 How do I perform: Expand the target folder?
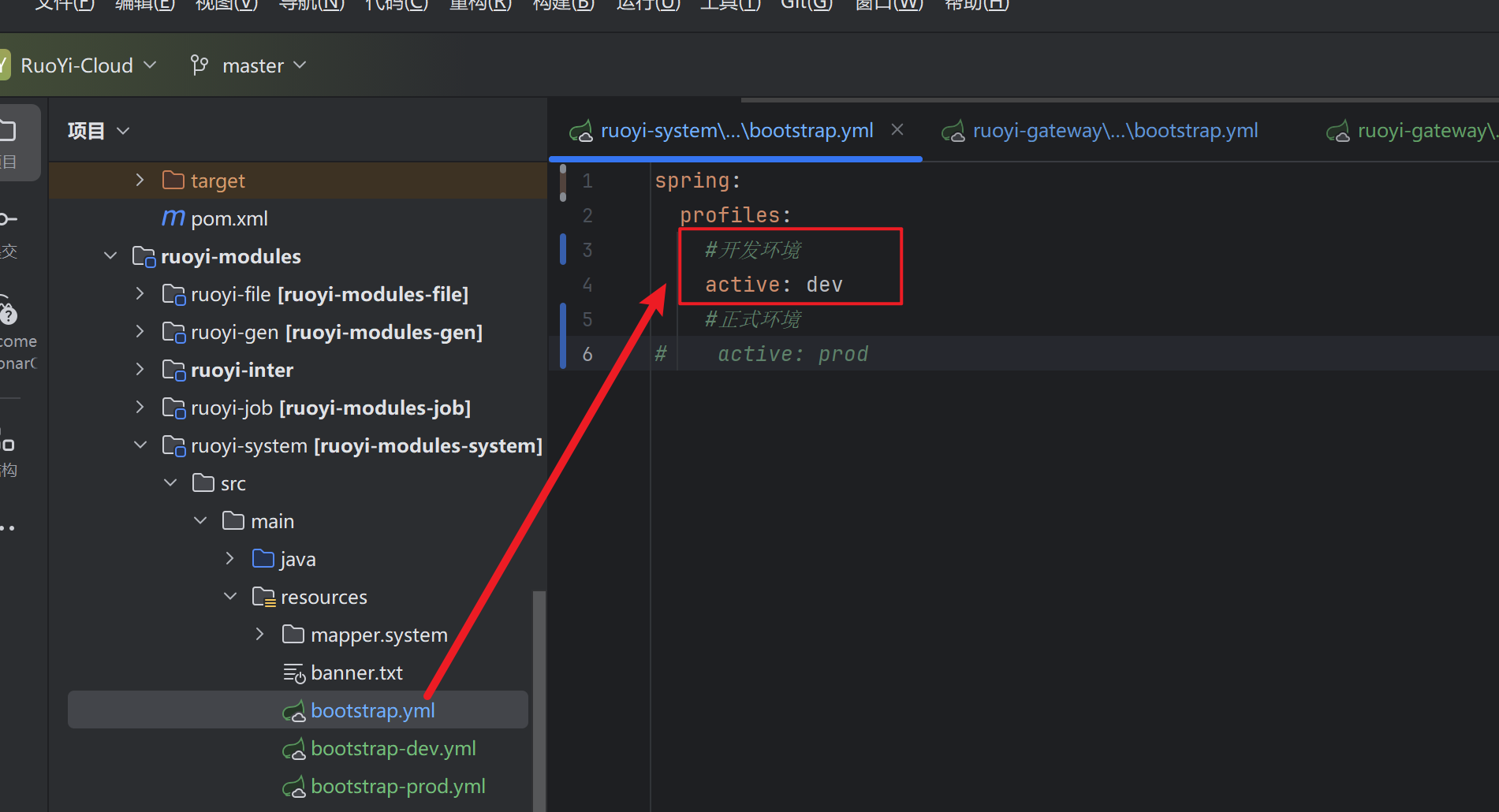(140, 181)
